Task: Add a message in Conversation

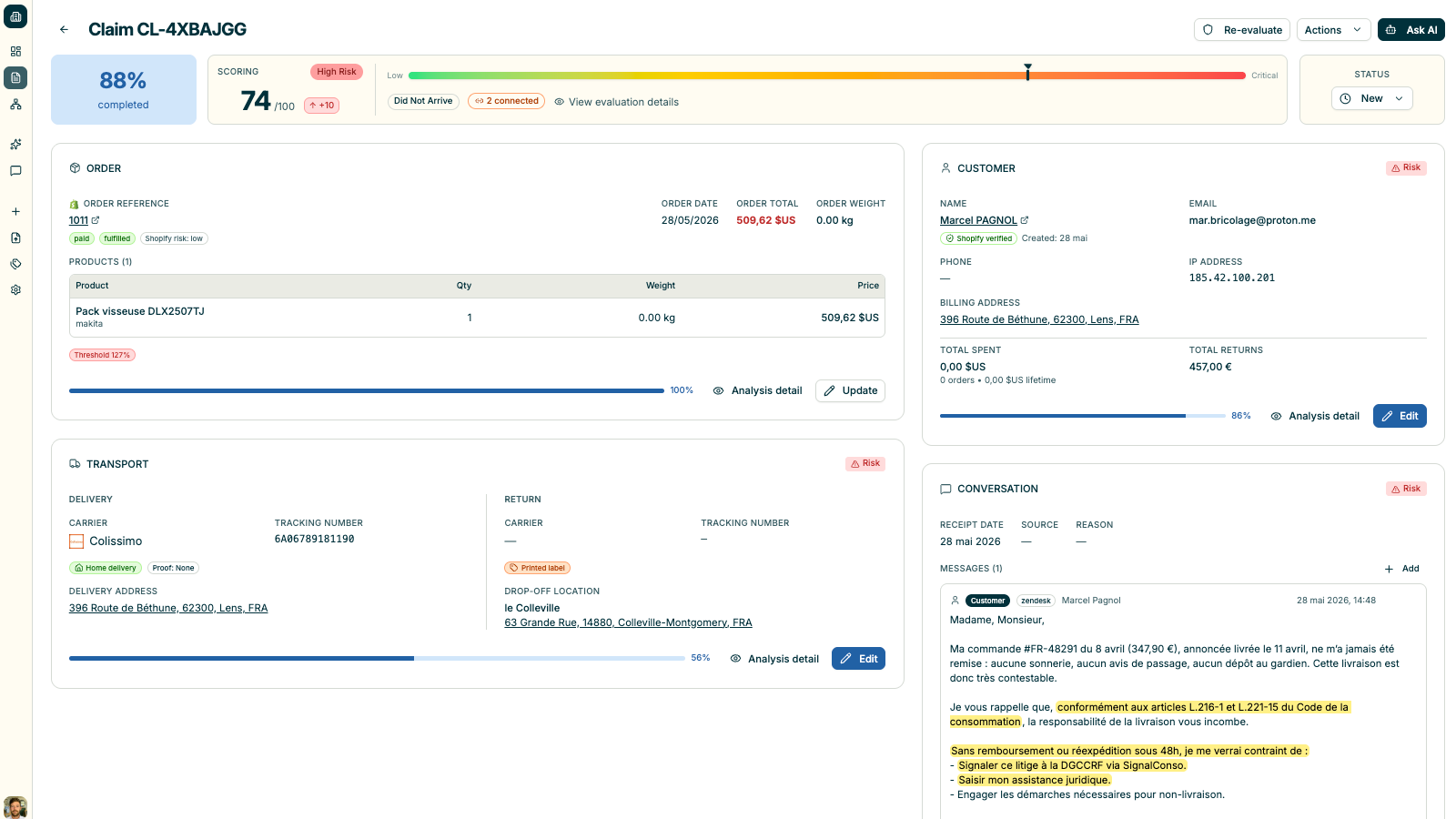Action: coord(1401,569)
